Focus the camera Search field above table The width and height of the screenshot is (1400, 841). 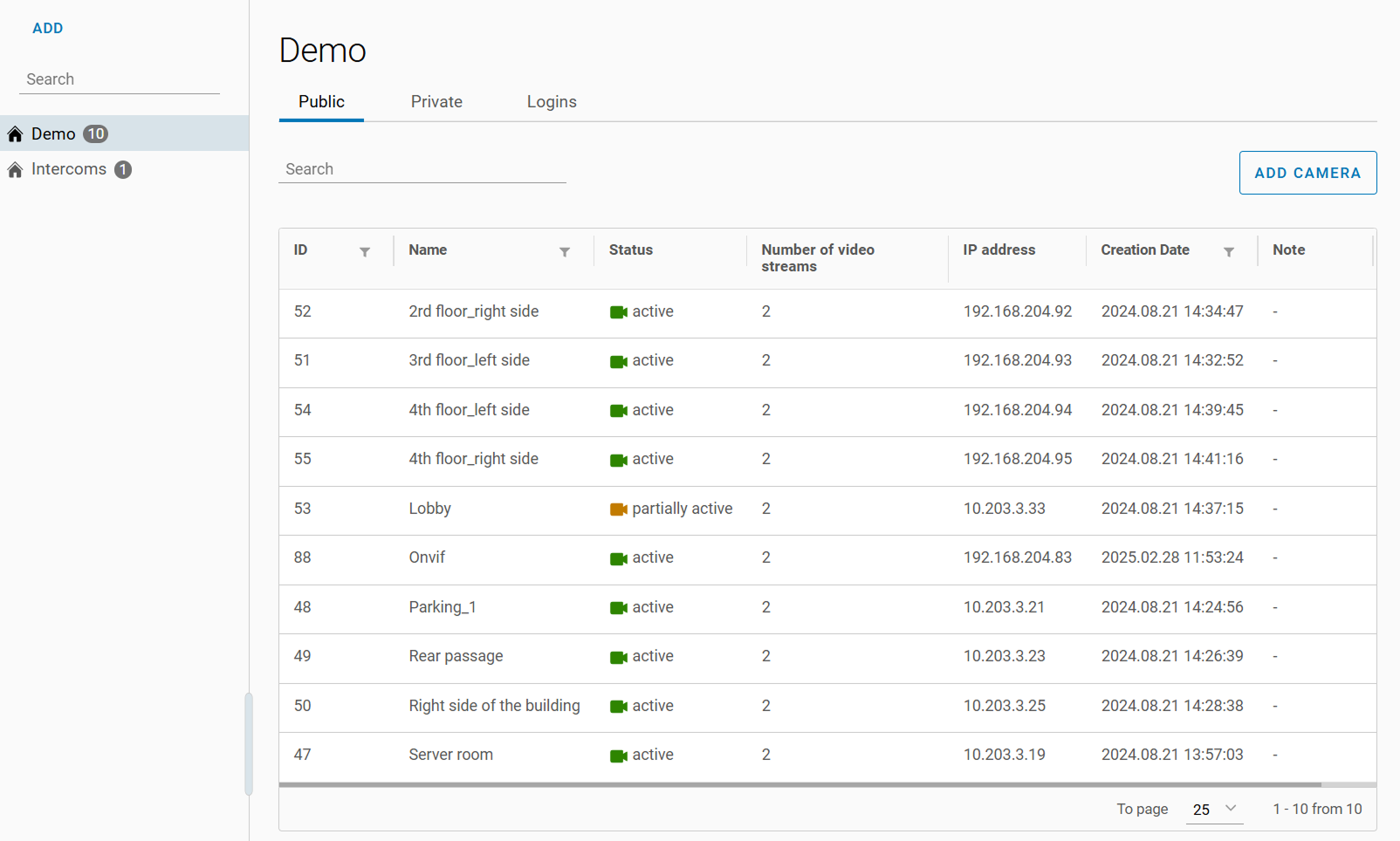coord(422,169)
